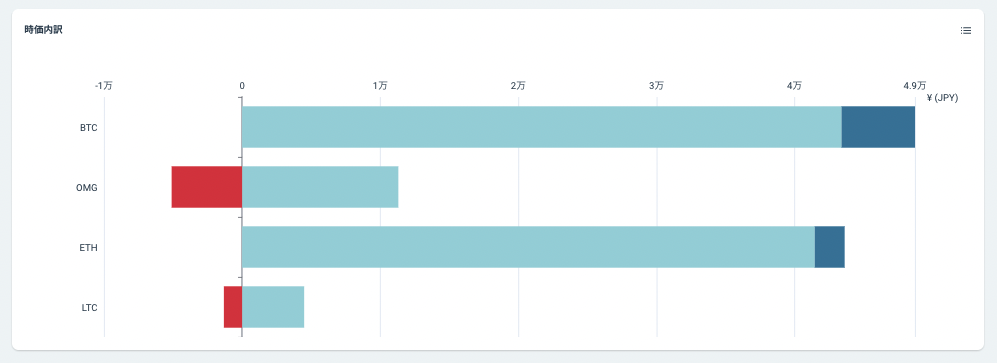Click the BTC axis label
The width and height of the screenshot is (997, 363).
(x=88, y=128)
